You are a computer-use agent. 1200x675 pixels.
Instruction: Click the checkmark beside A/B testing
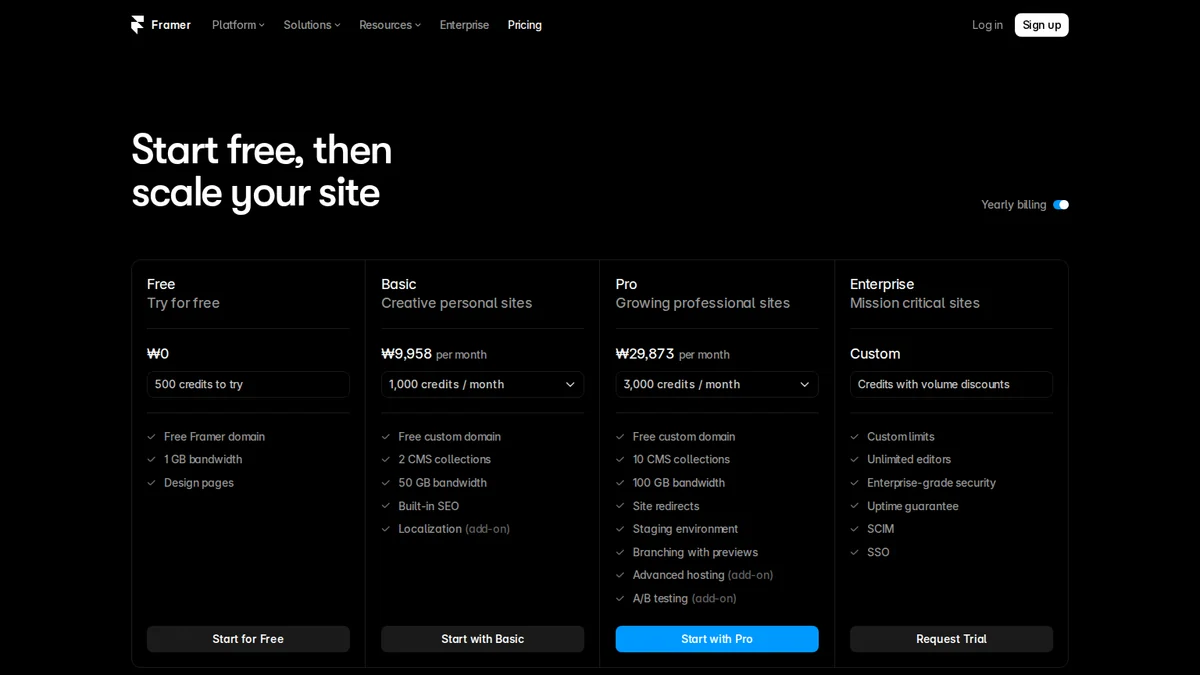pos(620,598)
